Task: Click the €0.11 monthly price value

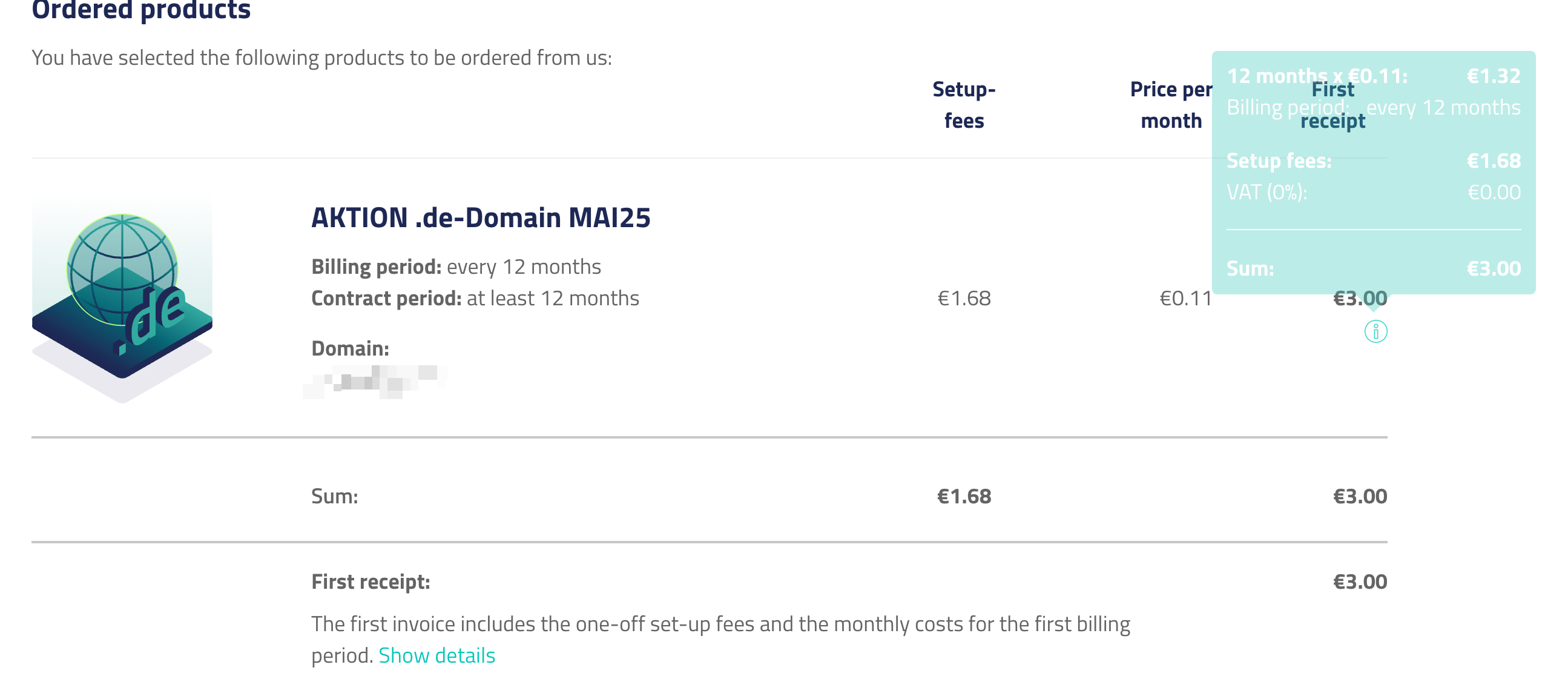Action: tap(1185, 299)
